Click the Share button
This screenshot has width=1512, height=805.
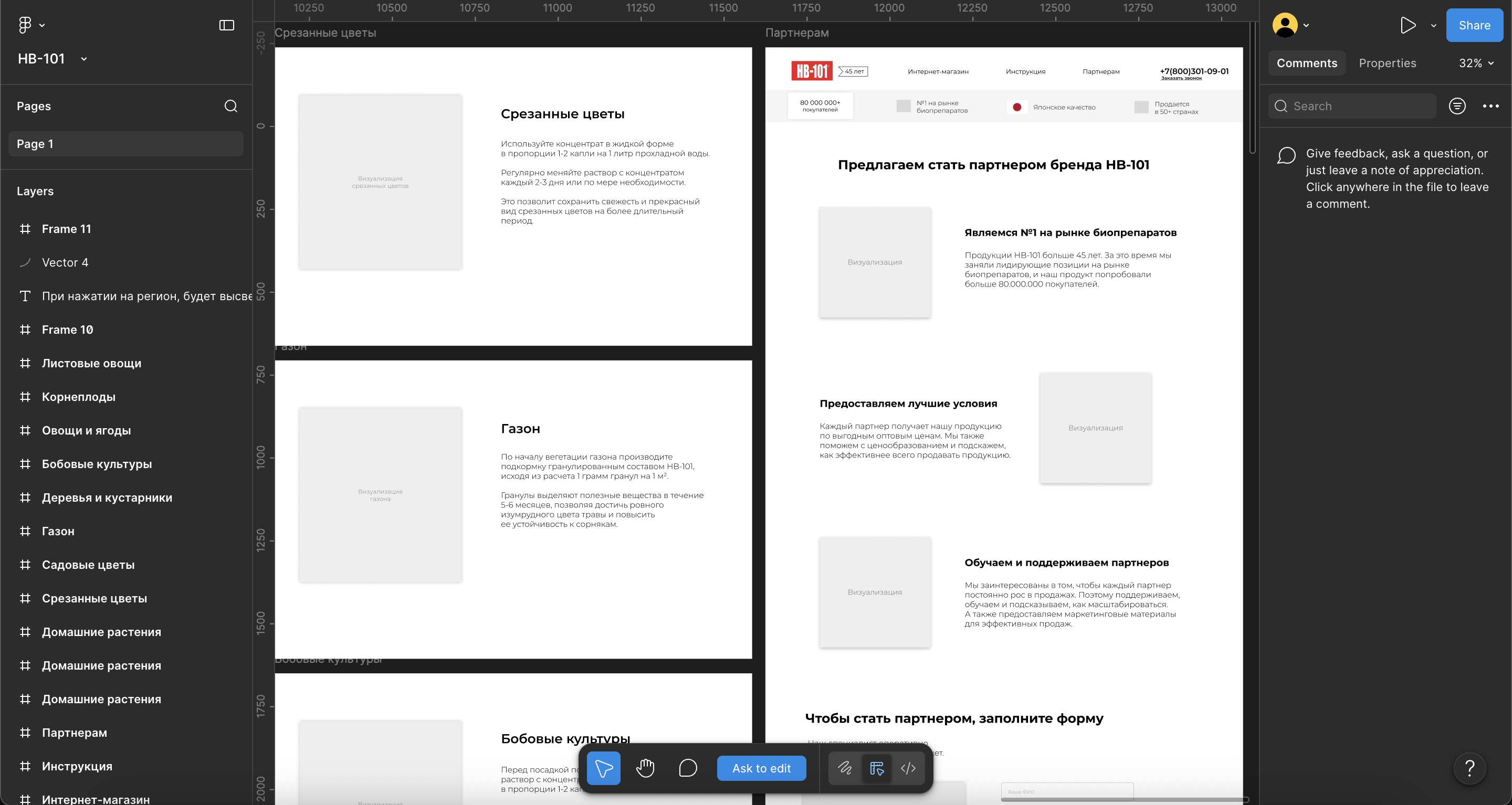tap(1474, 25)
